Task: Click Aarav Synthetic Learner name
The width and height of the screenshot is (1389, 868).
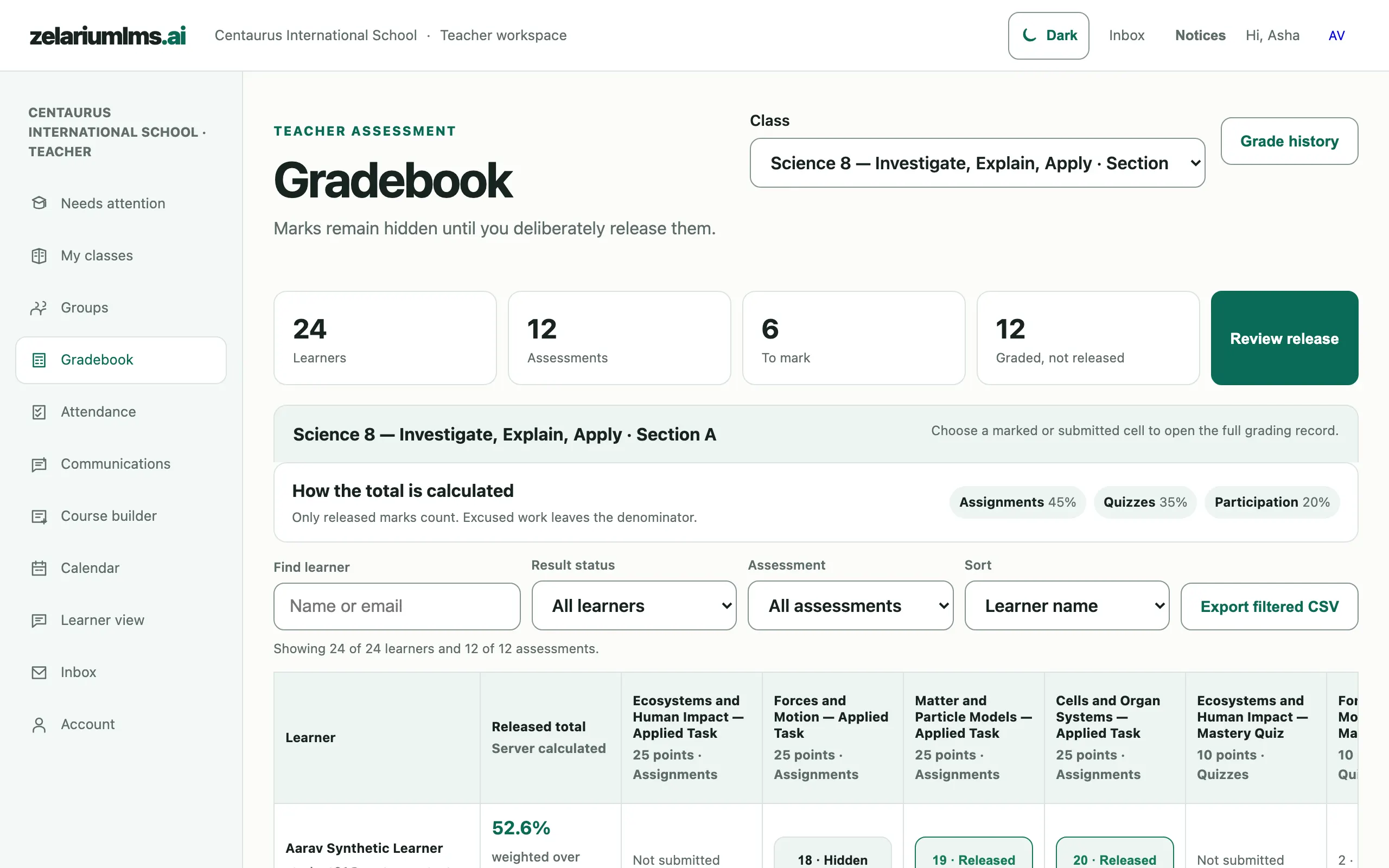Action: (364, 848)
